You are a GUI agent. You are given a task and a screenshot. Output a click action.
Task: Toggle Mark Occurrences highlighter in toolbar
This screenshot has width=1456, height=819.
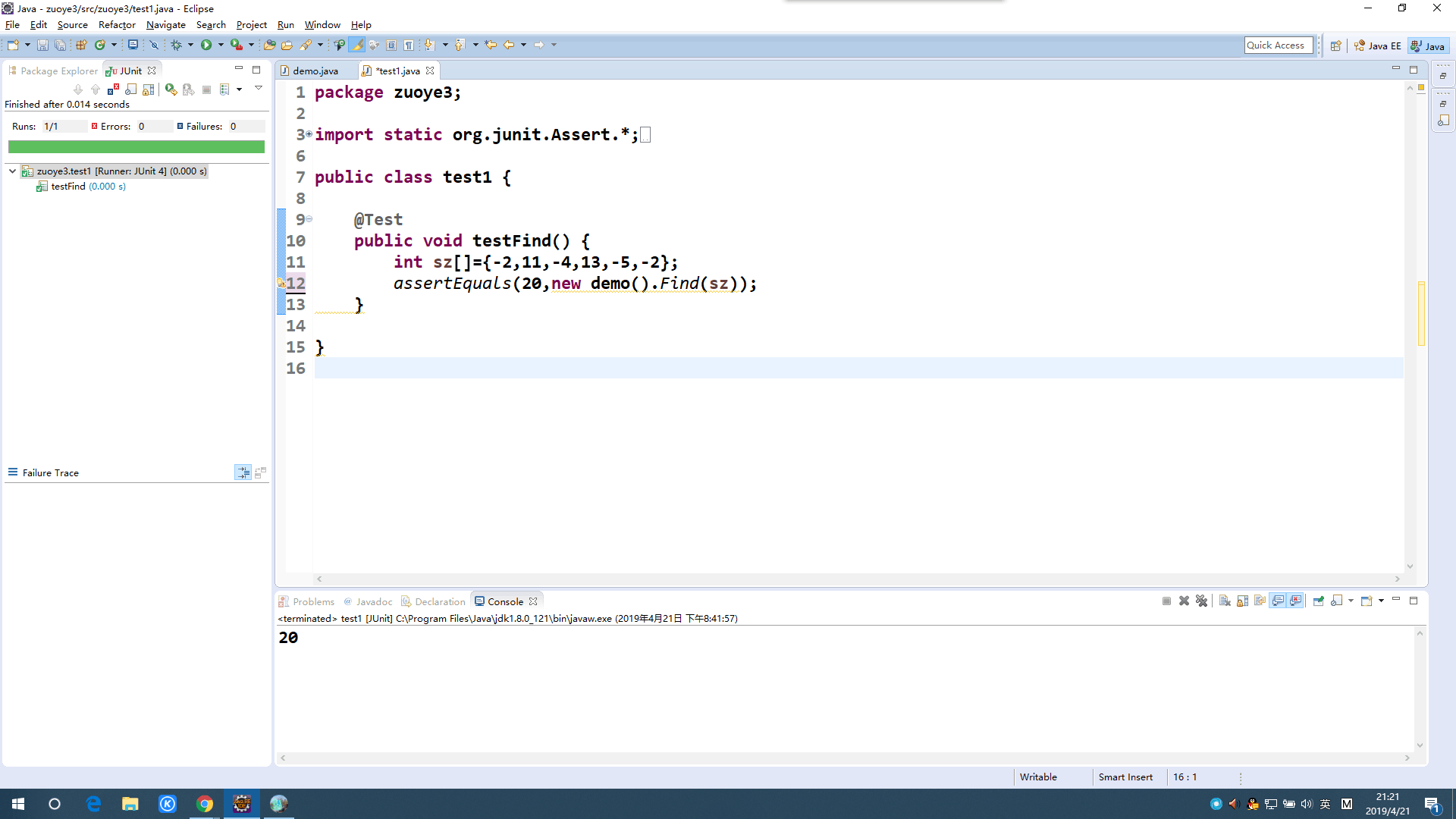click(x=357, y=45)
